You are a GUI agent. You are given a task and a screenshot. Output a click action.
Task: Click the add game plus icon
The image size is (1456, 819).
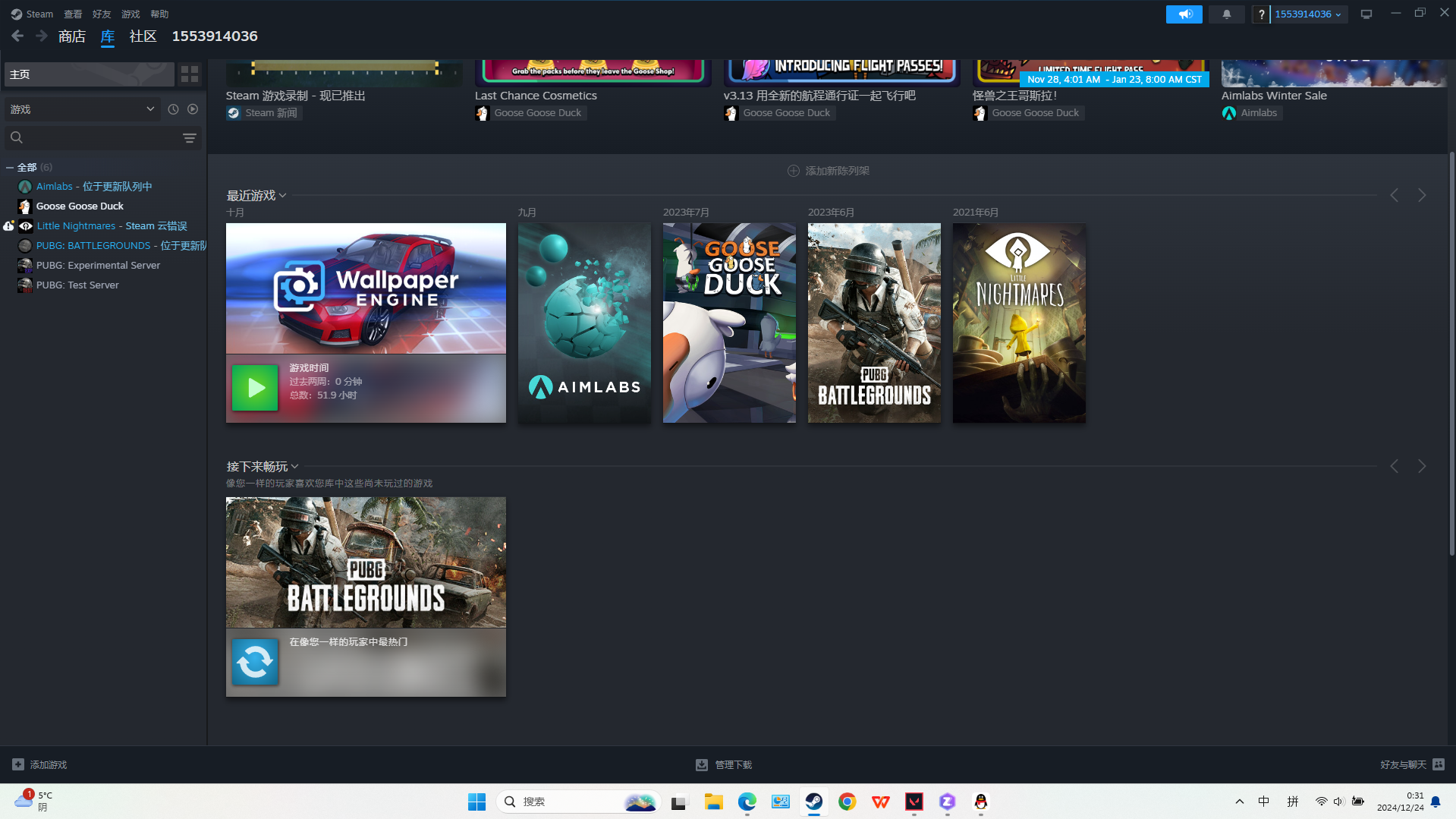(18, 764)
